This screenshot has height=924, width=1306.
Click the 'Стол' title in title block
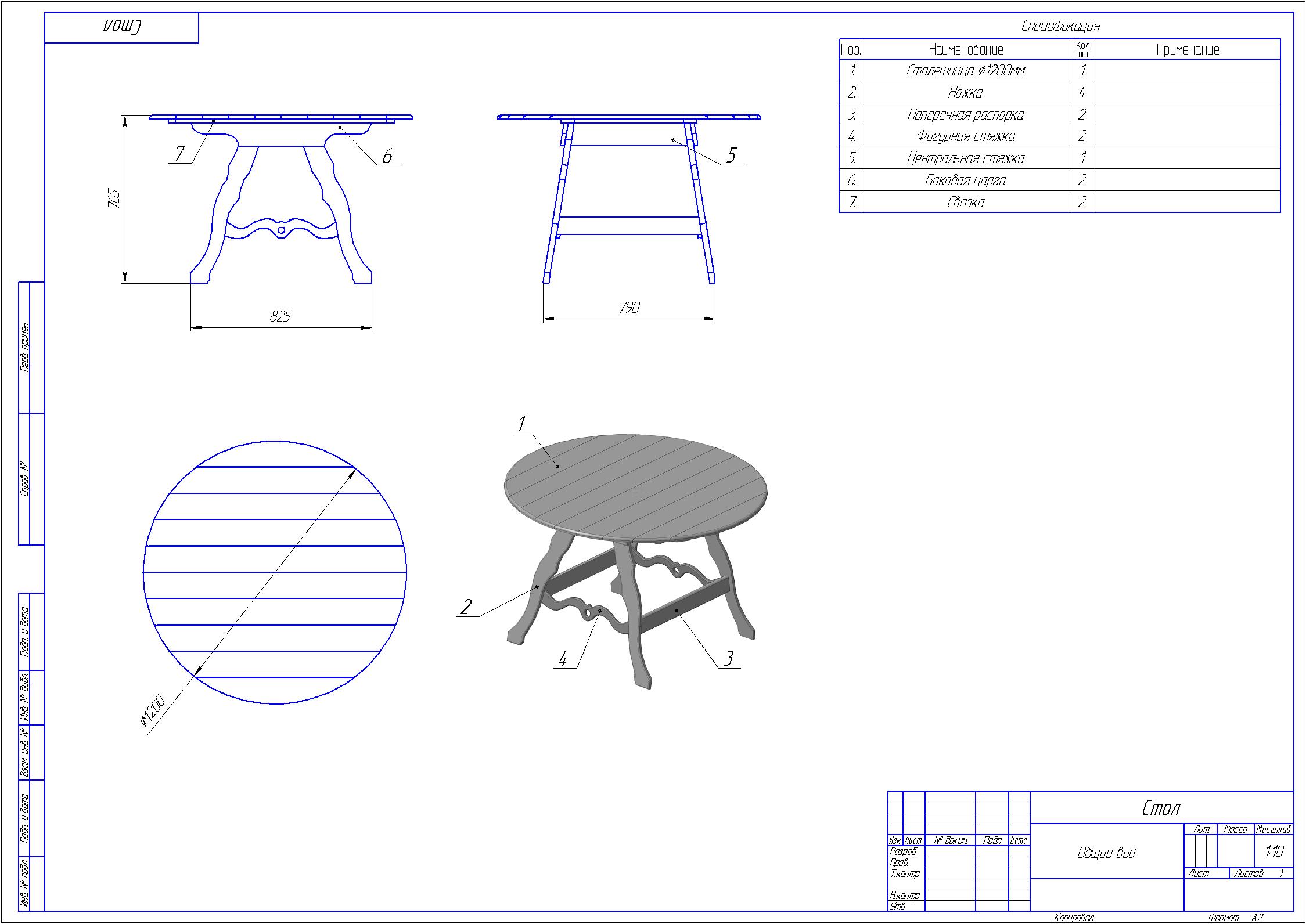click(1161, 808)
